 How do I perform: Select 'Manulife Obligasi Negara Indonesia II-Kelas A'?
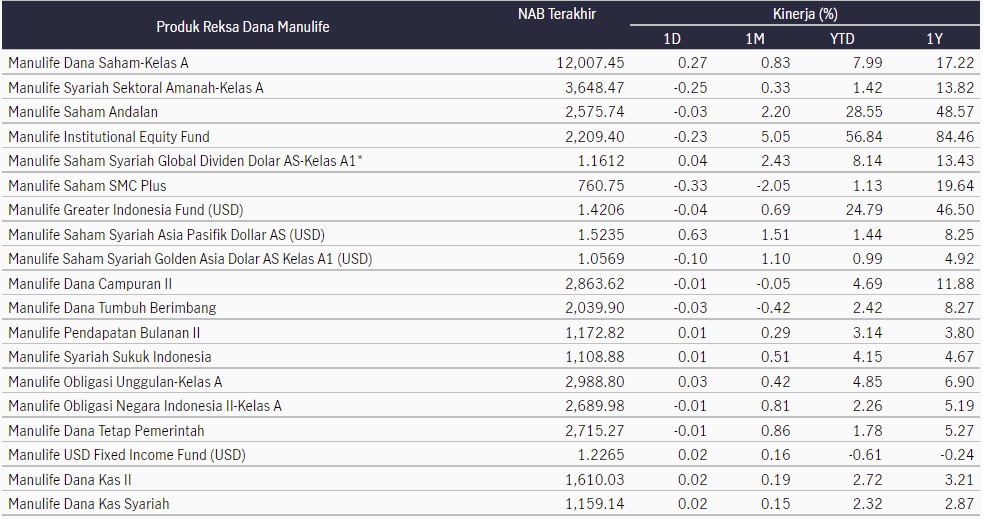point(145,406)
